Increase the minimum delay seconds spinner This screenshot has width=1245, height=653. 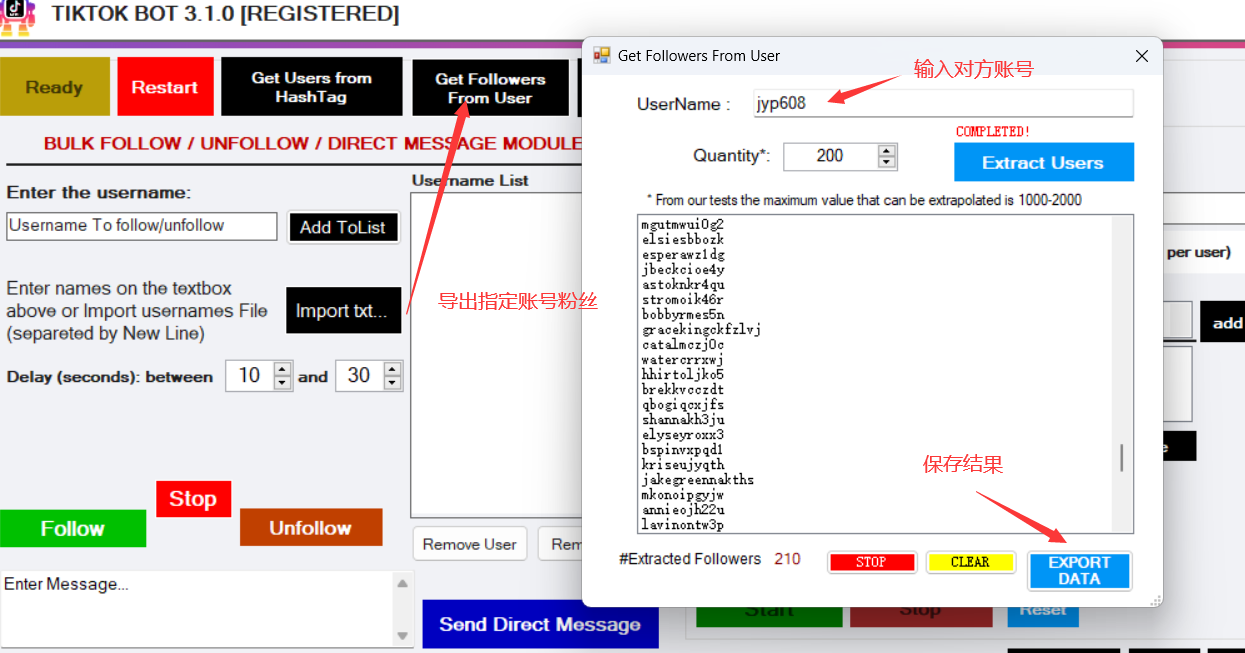click(282, 370)
